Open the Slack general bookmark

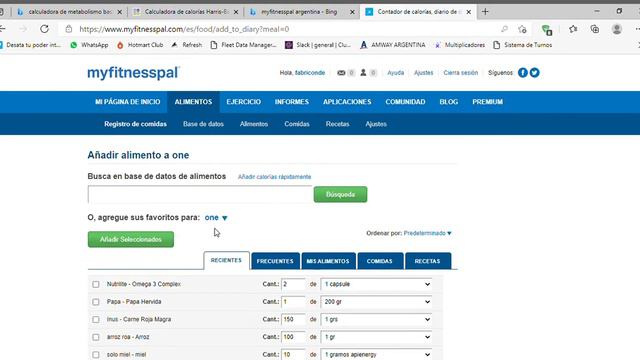click(x=318, y=45)
